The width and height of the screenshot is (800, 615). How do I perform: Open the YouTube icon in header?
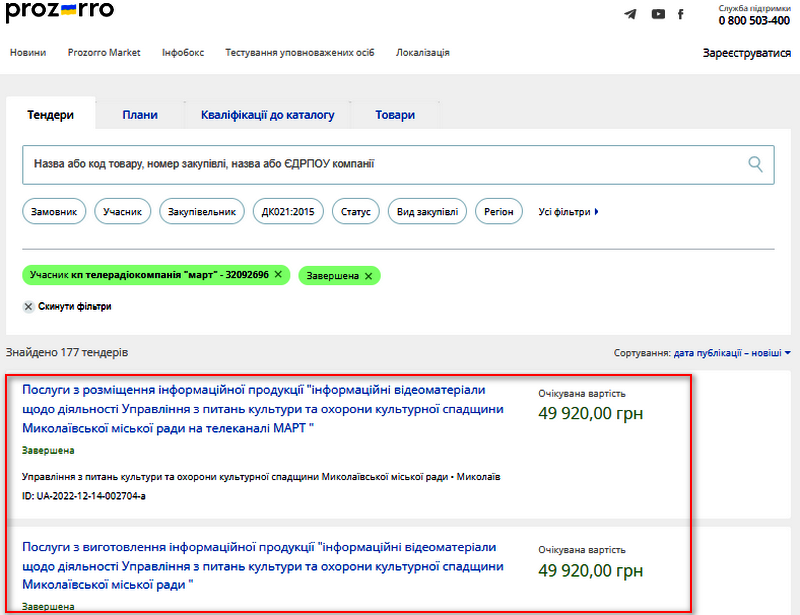pos(658,14)
